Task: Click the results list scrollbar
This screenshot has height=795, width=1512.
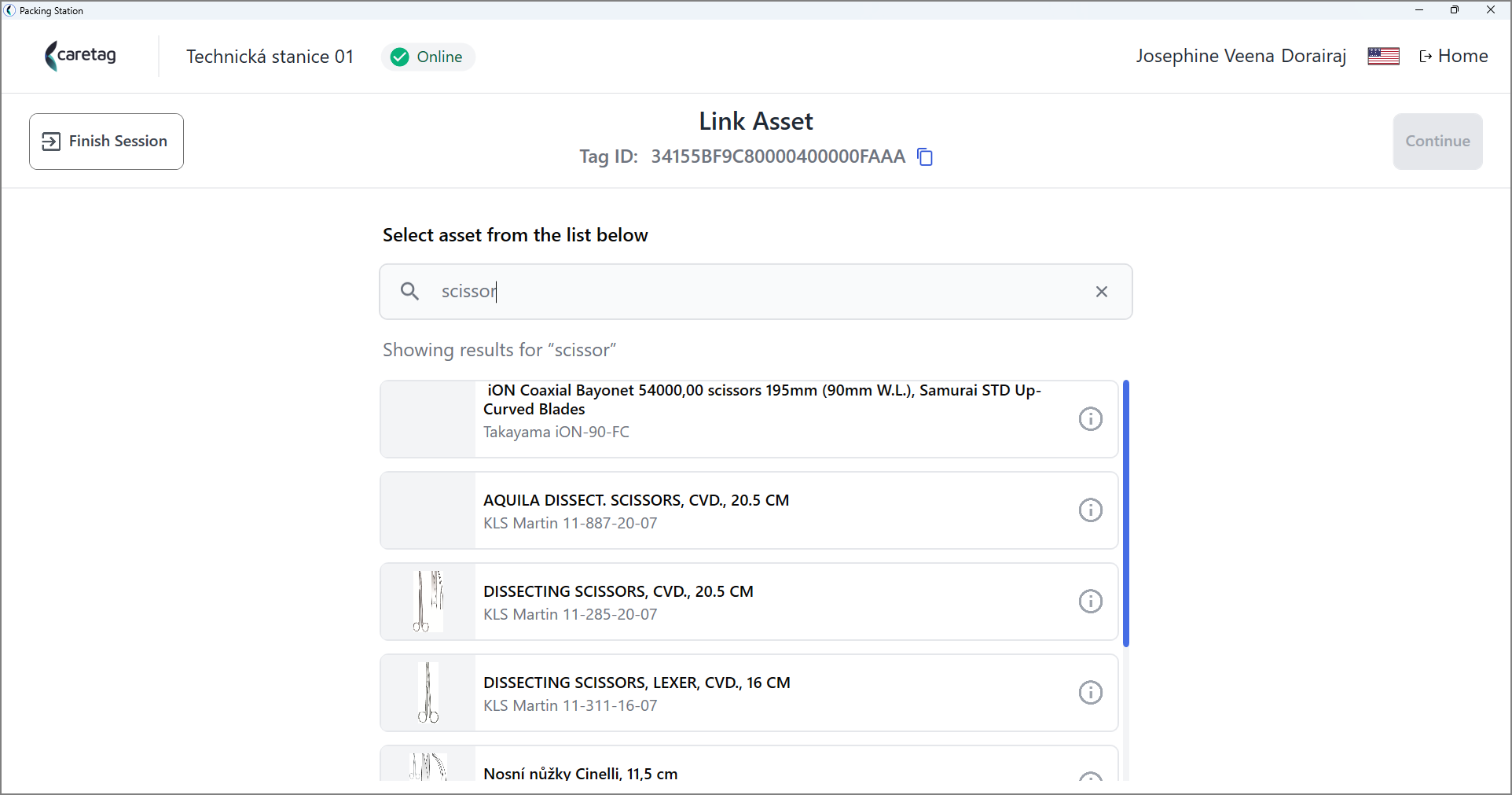Action: pos(1126,513)
